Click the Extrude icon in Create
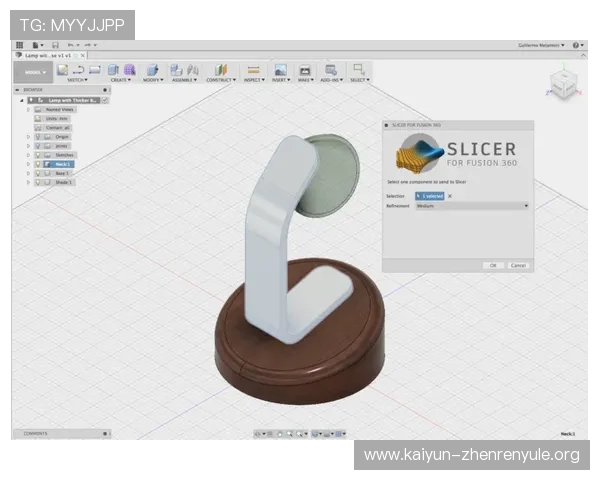 pos(113,70)
